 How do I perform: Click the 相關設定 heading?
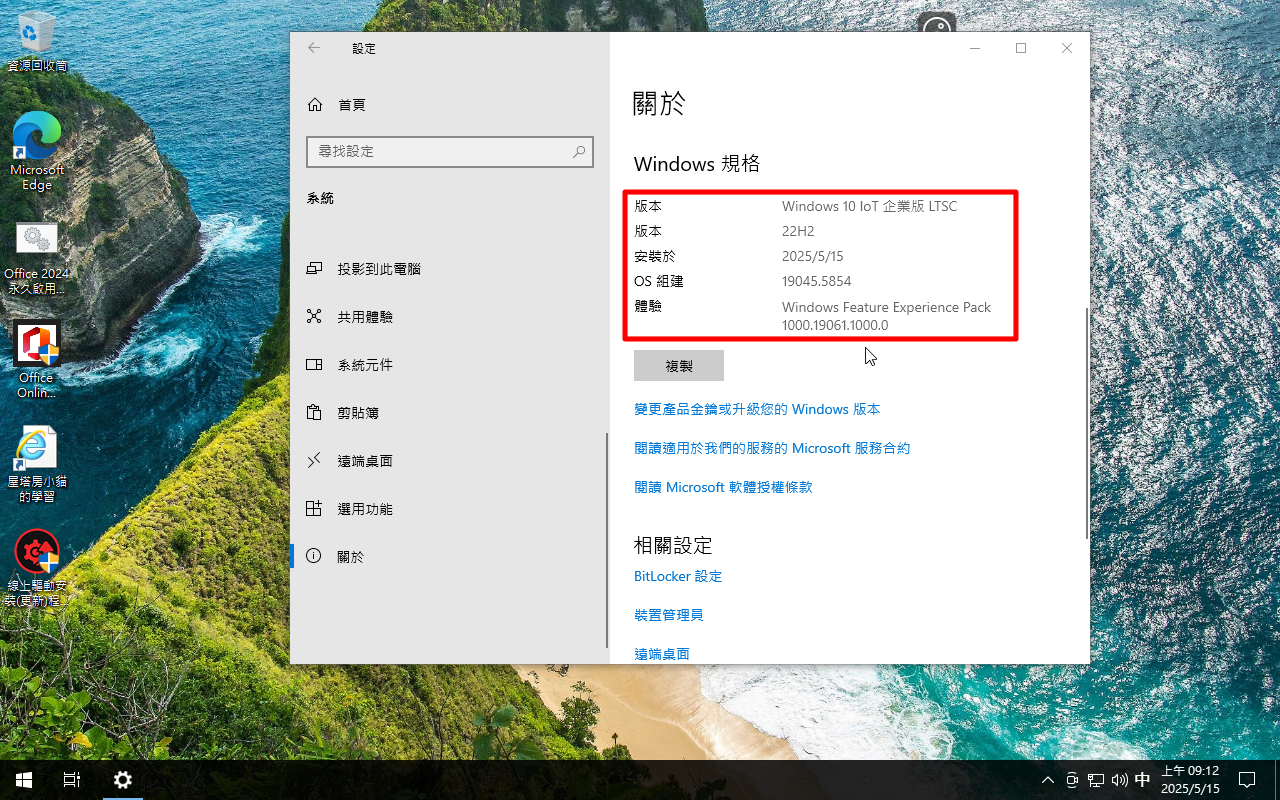coord(673,546)
